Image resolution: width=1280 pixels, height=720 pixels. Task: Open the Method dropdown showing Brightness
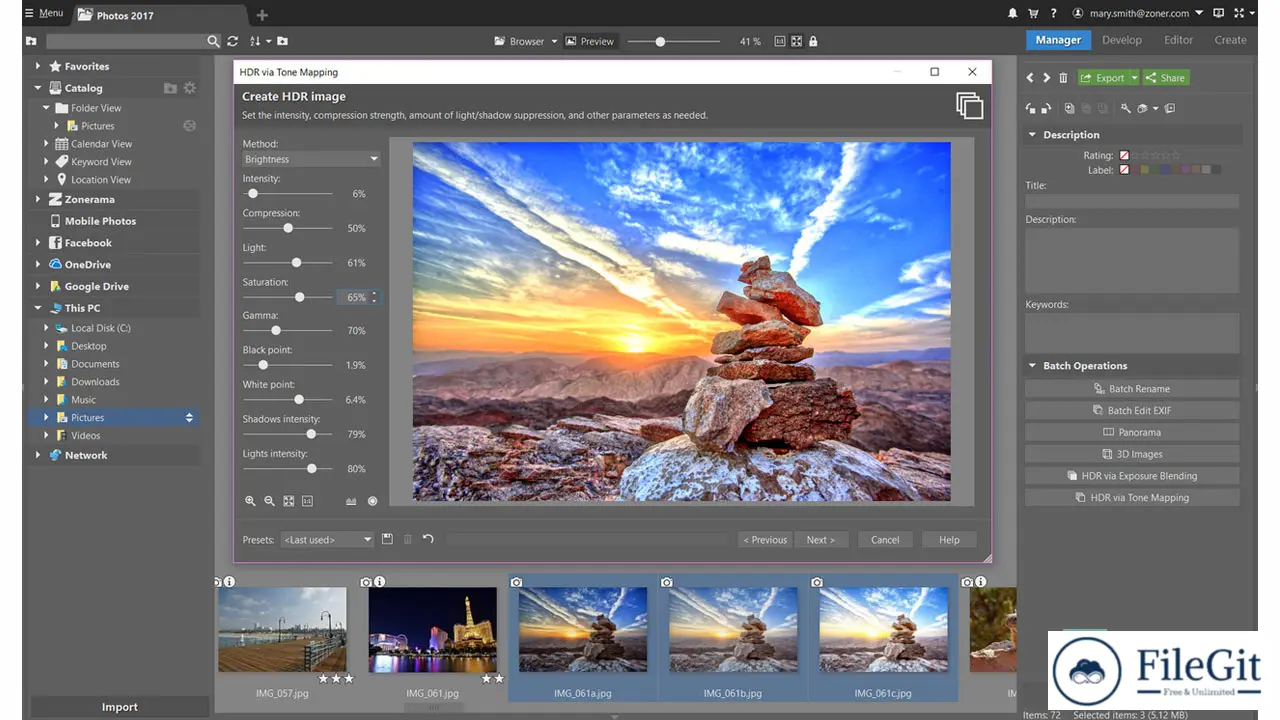tap(311, 159)
